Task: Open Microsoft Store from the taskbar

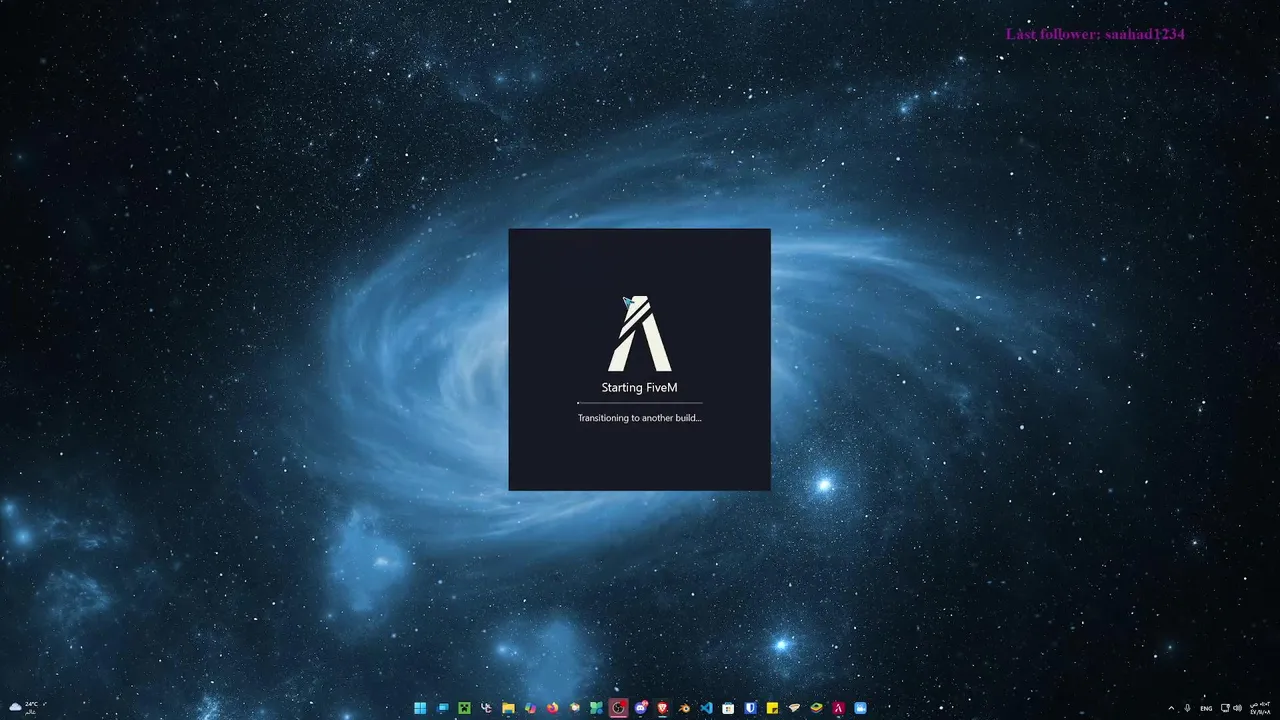Action: (728, 708)
